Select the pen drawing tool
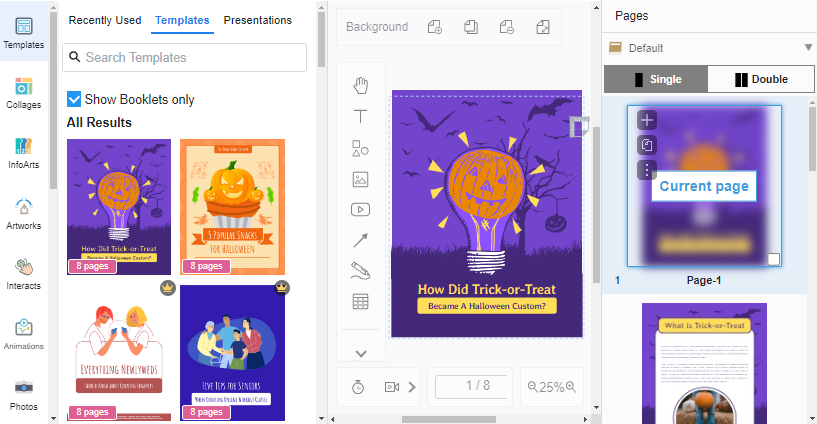 point(361,271)
